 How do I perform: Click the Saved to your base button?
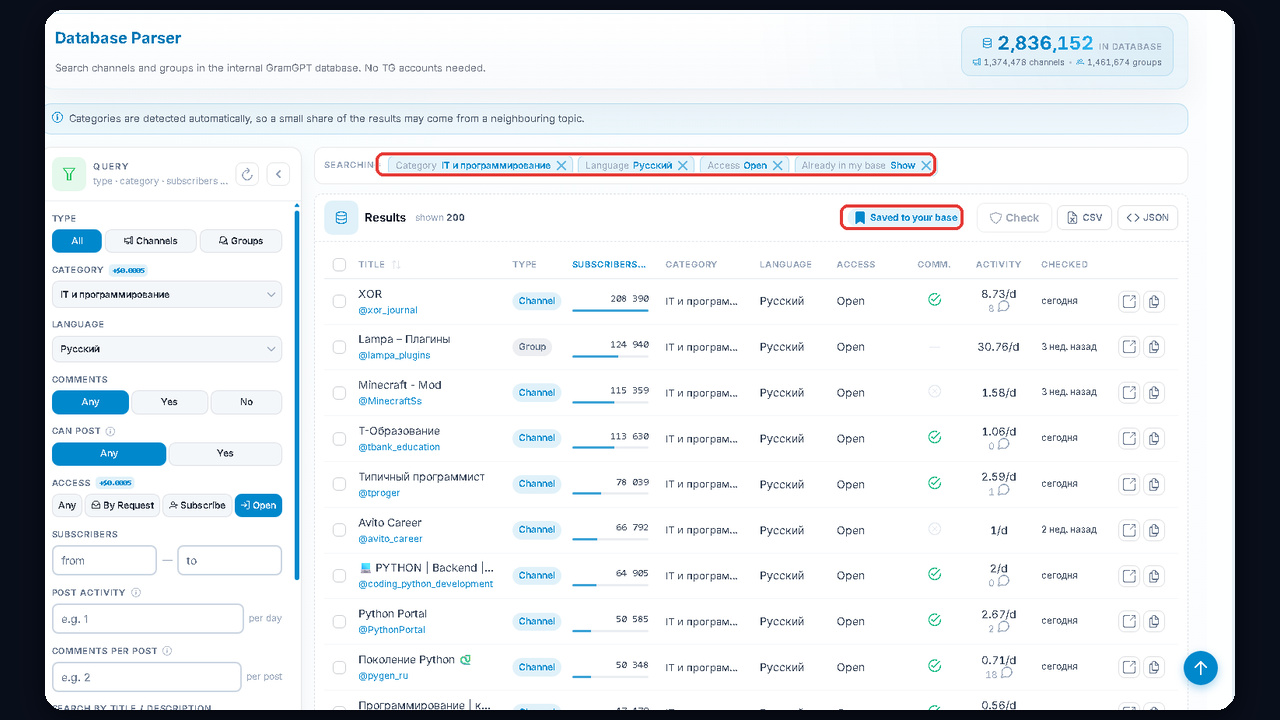902,218
